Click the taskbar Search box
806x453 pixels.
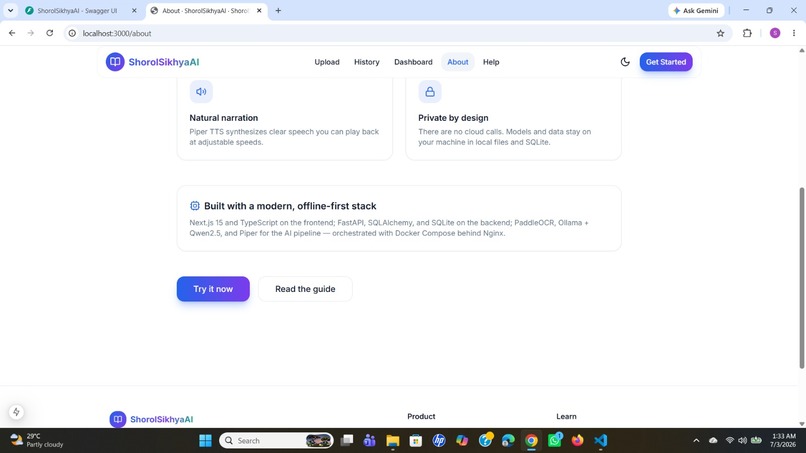[x=277, y=441]
